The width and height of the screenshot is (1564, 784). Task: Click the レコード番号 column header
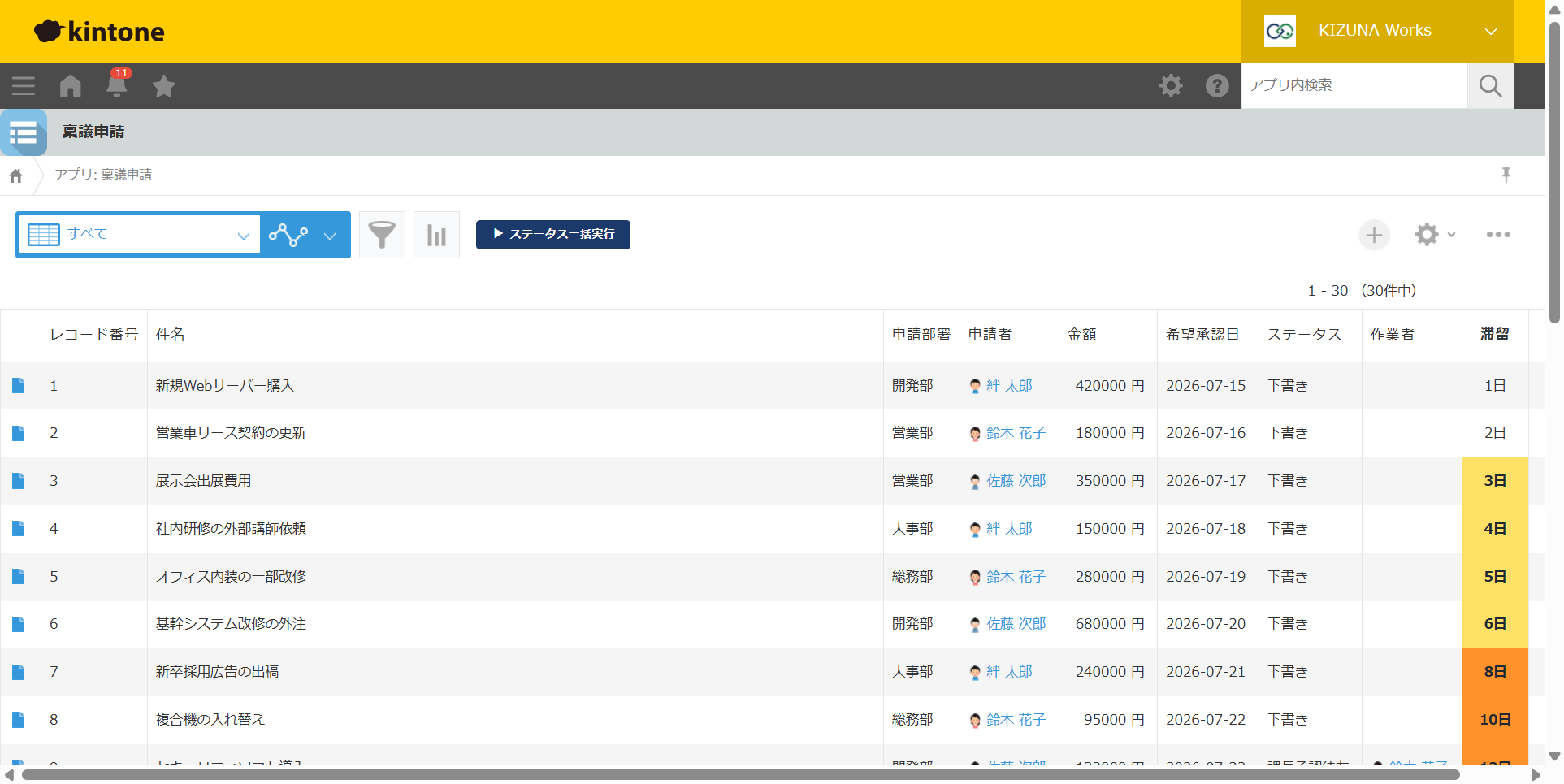tap(94, 335)
